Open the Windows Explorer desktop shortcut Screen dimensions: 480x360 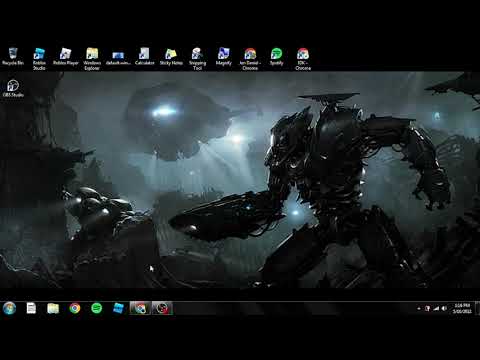(92, 59)
